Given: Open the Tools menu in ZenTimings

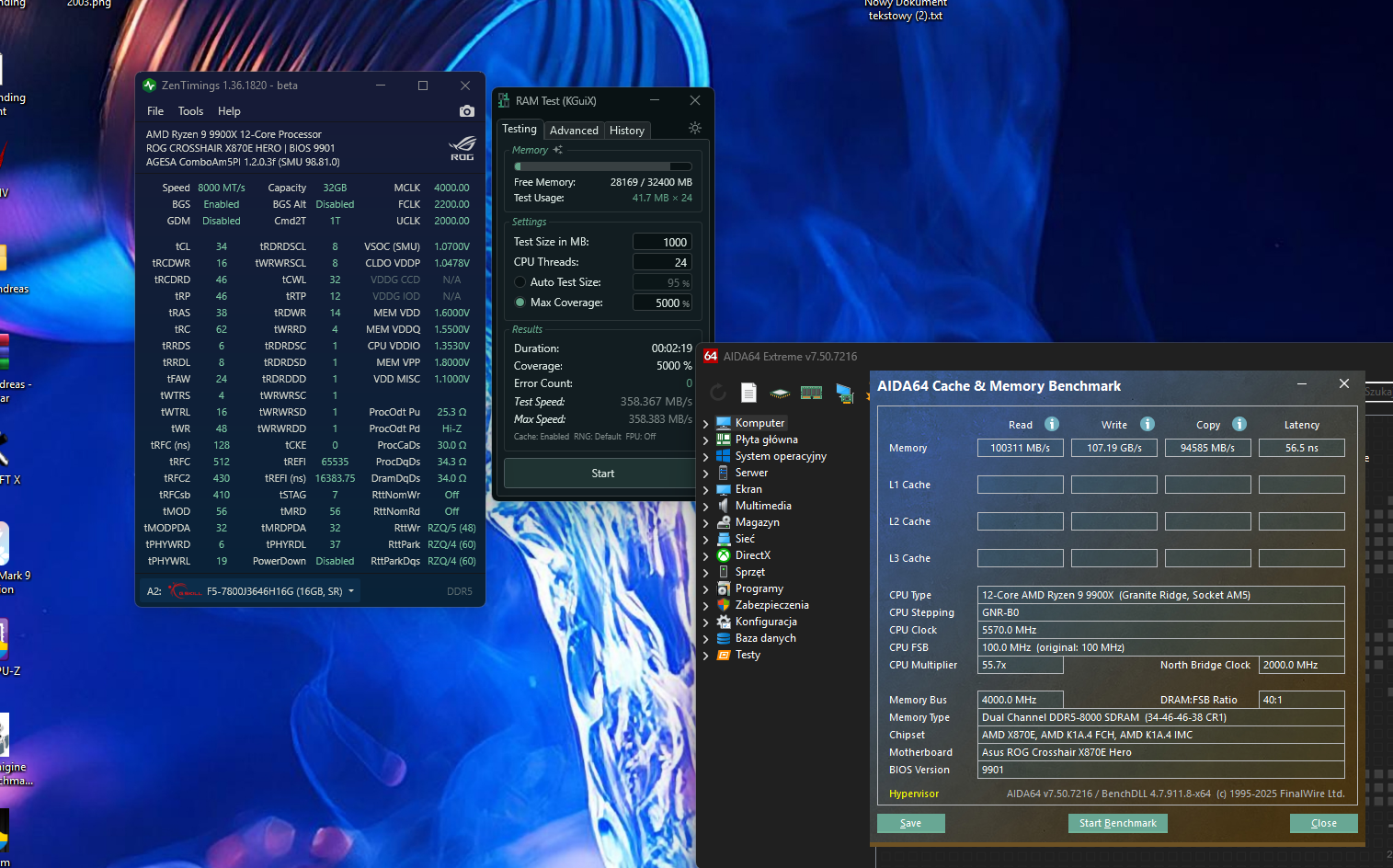Looking at the screenshot, I should pos(190,111).
